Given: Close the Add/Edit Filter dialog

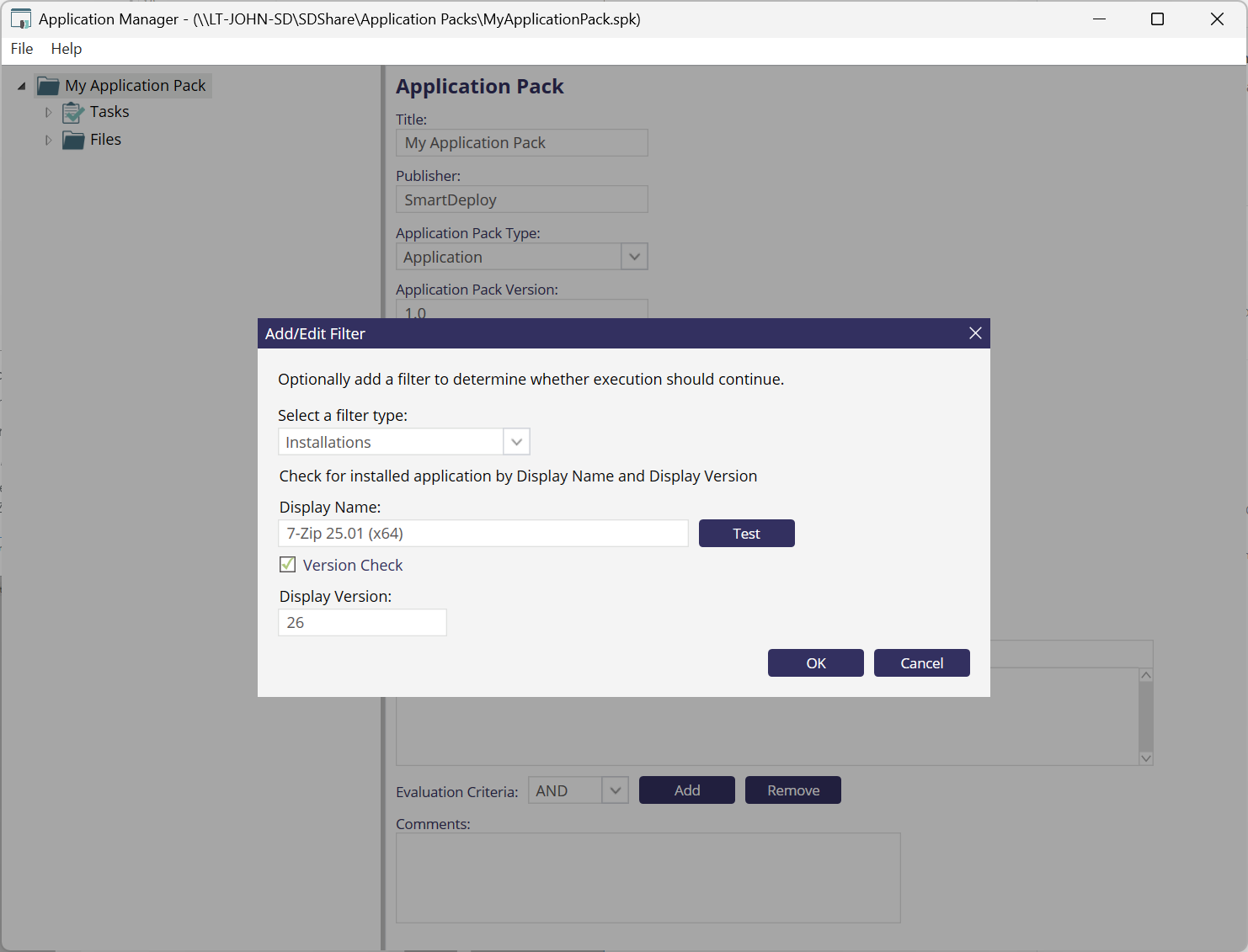Looking at the screenshot, I should click(975, 333).
